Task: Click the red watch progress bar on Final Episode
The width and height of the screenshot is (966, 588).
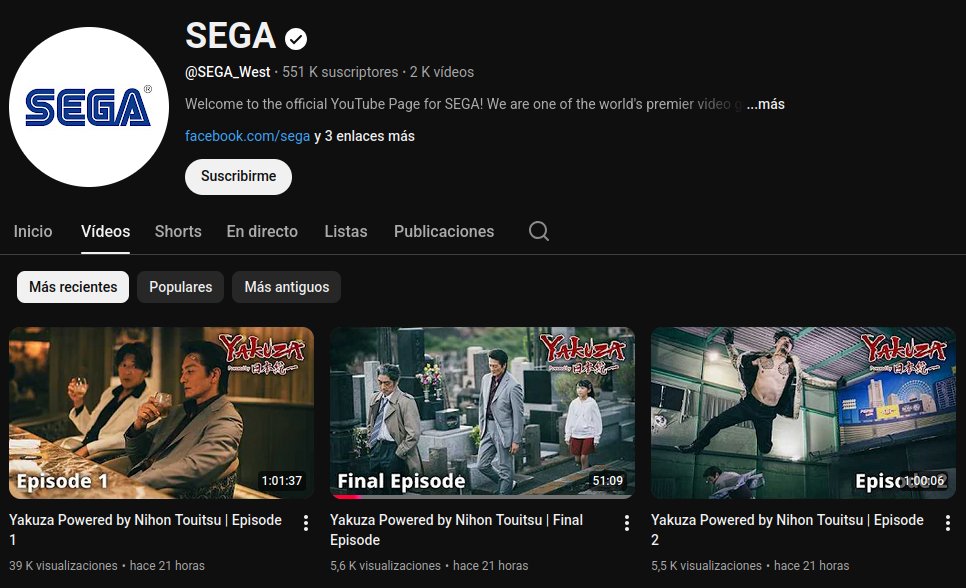Action: (346, 496)
